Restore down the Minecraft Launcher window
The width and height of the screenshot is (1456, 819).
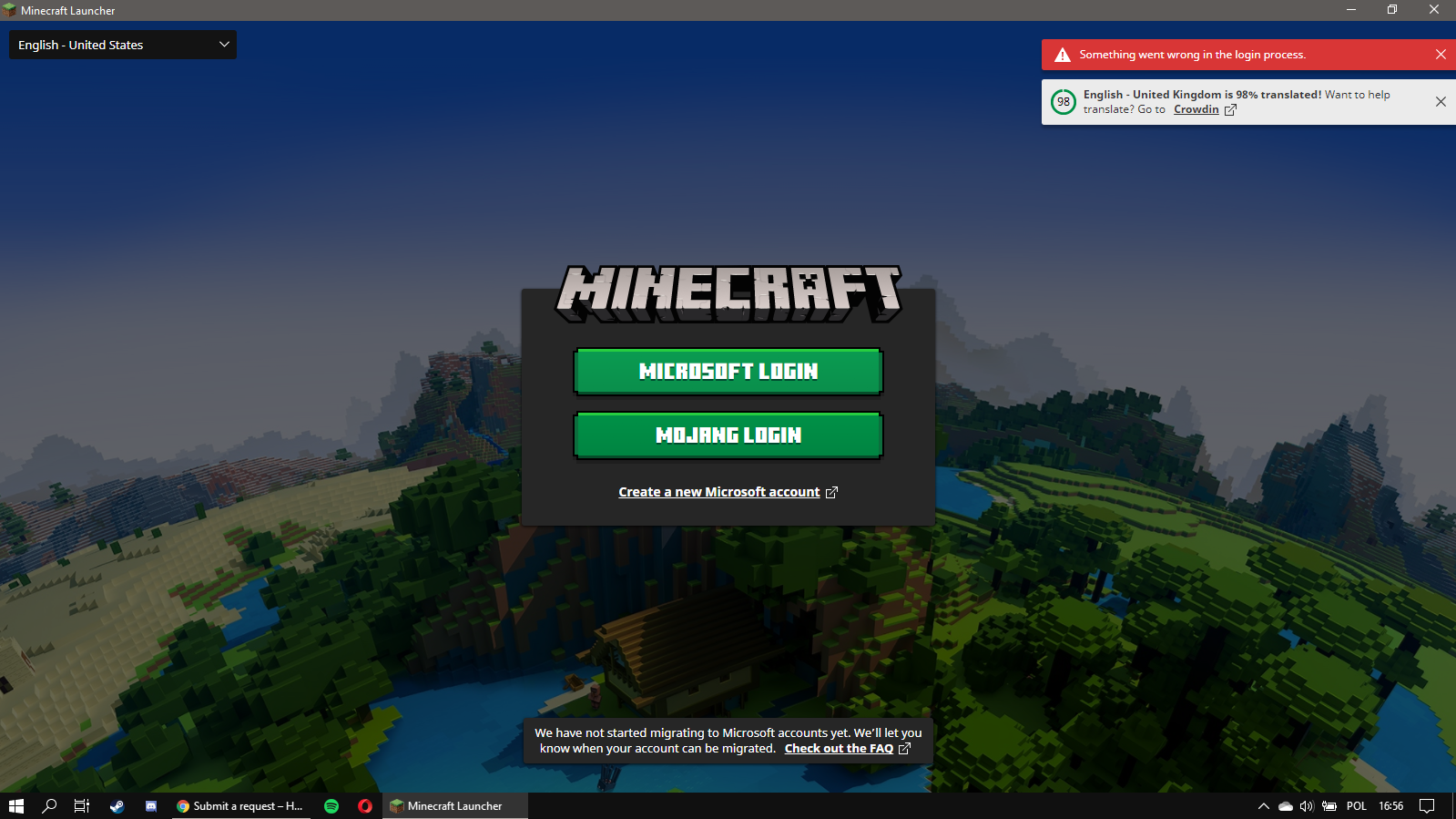pos(1392,10)
